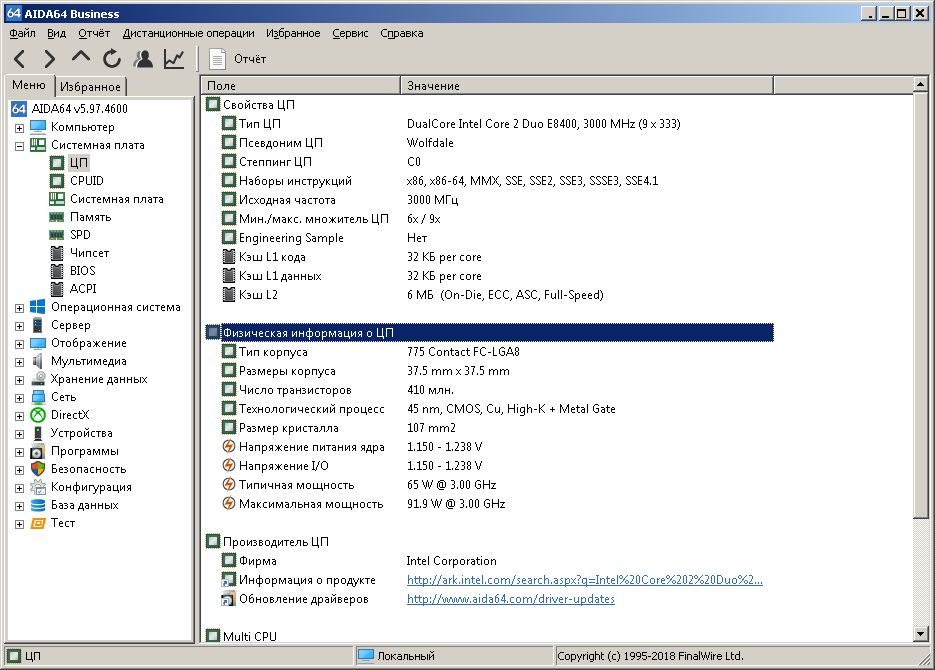Expand the Компьютер tree node
The height and width of the screenshot is (670, 935).
point(19,127)
